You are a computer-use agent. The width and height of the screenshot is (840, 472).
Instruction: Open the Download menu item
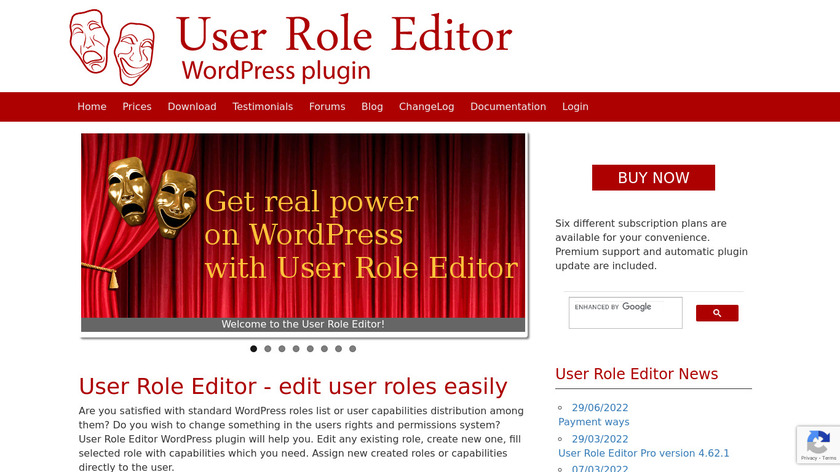192,107
